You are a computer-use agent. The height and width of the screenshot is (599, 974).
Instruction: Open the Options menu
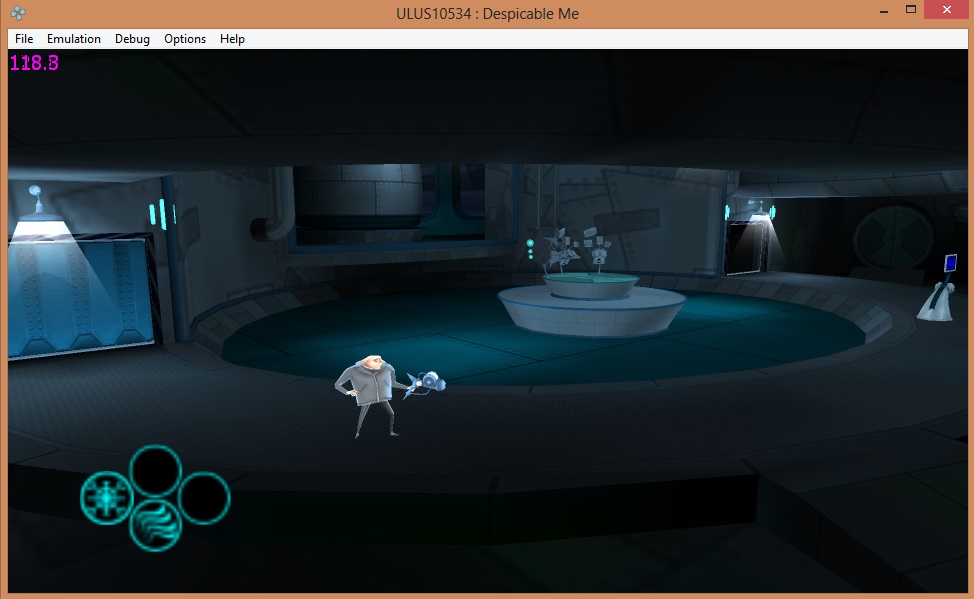coord(185,39)
